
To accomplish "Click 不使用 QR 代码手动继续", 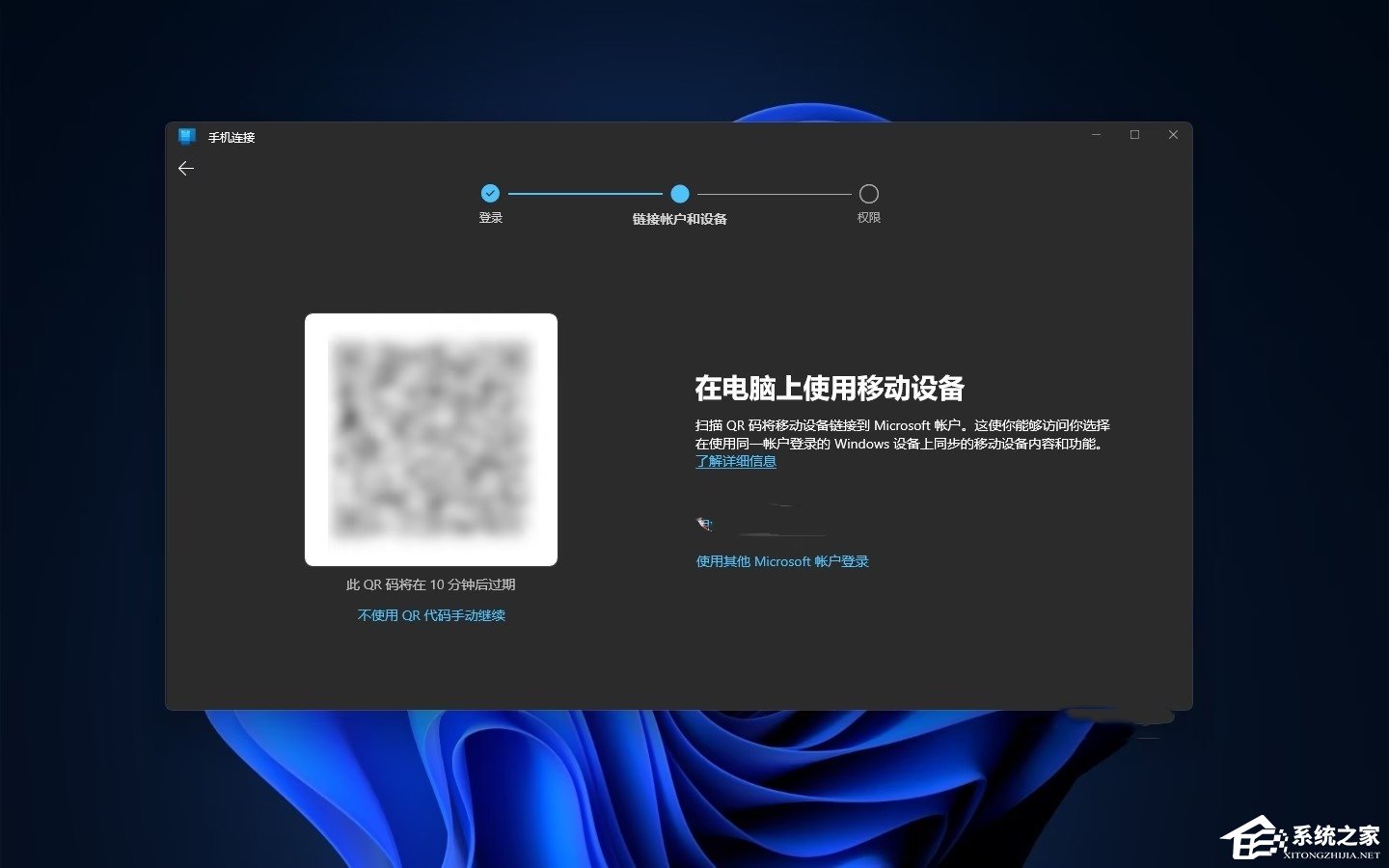I will click(431, 615).
